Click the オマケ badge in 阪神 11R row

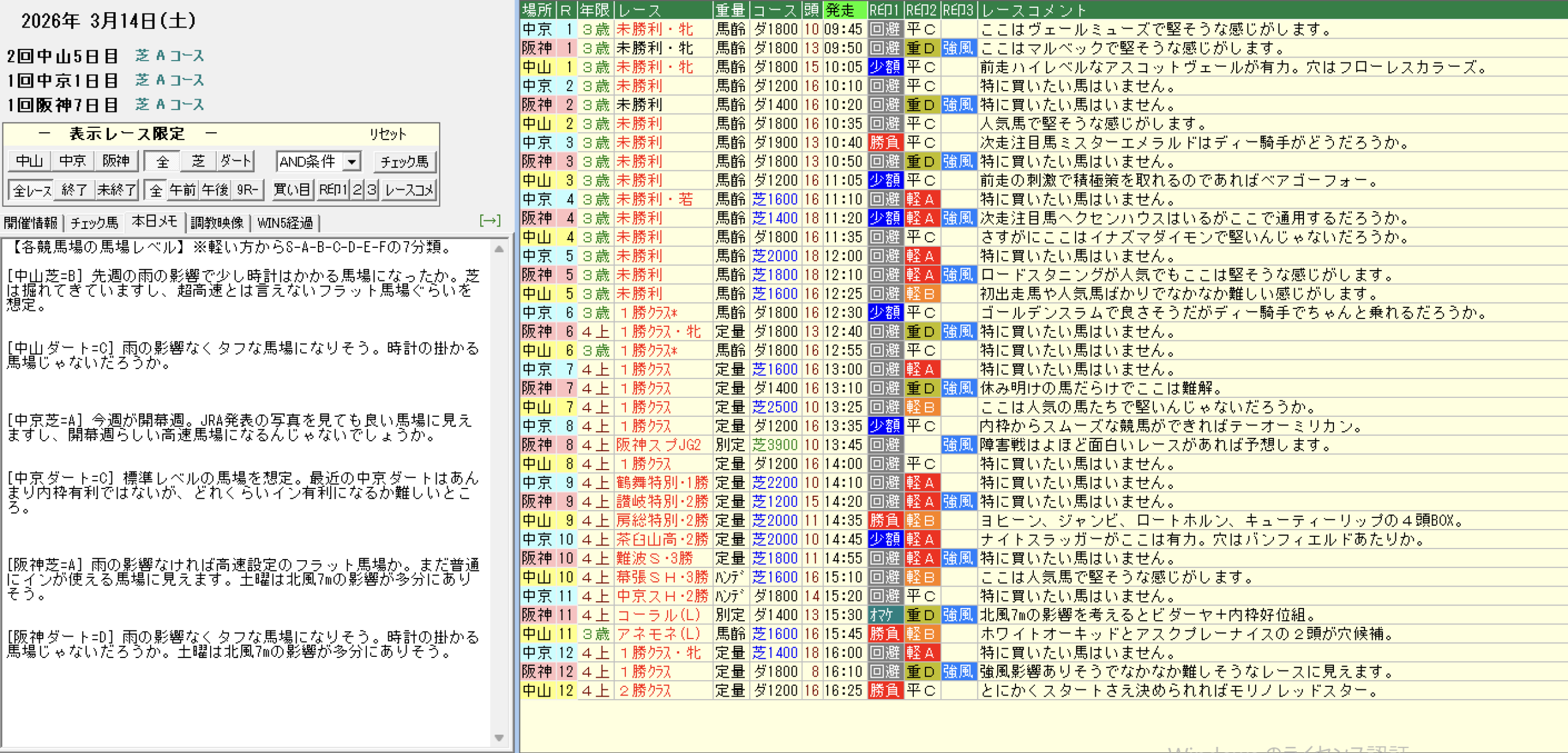[x=884, y=615]
